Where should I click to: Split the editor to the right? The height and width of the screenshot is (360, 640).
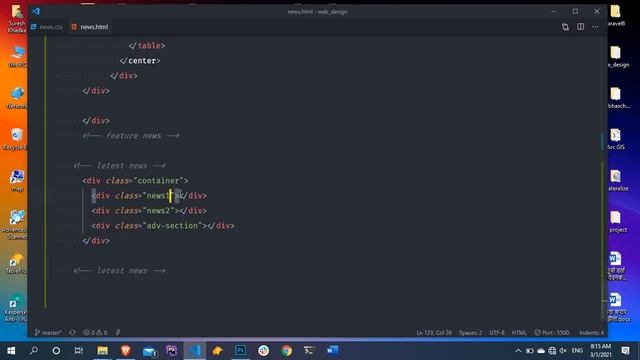580,27
